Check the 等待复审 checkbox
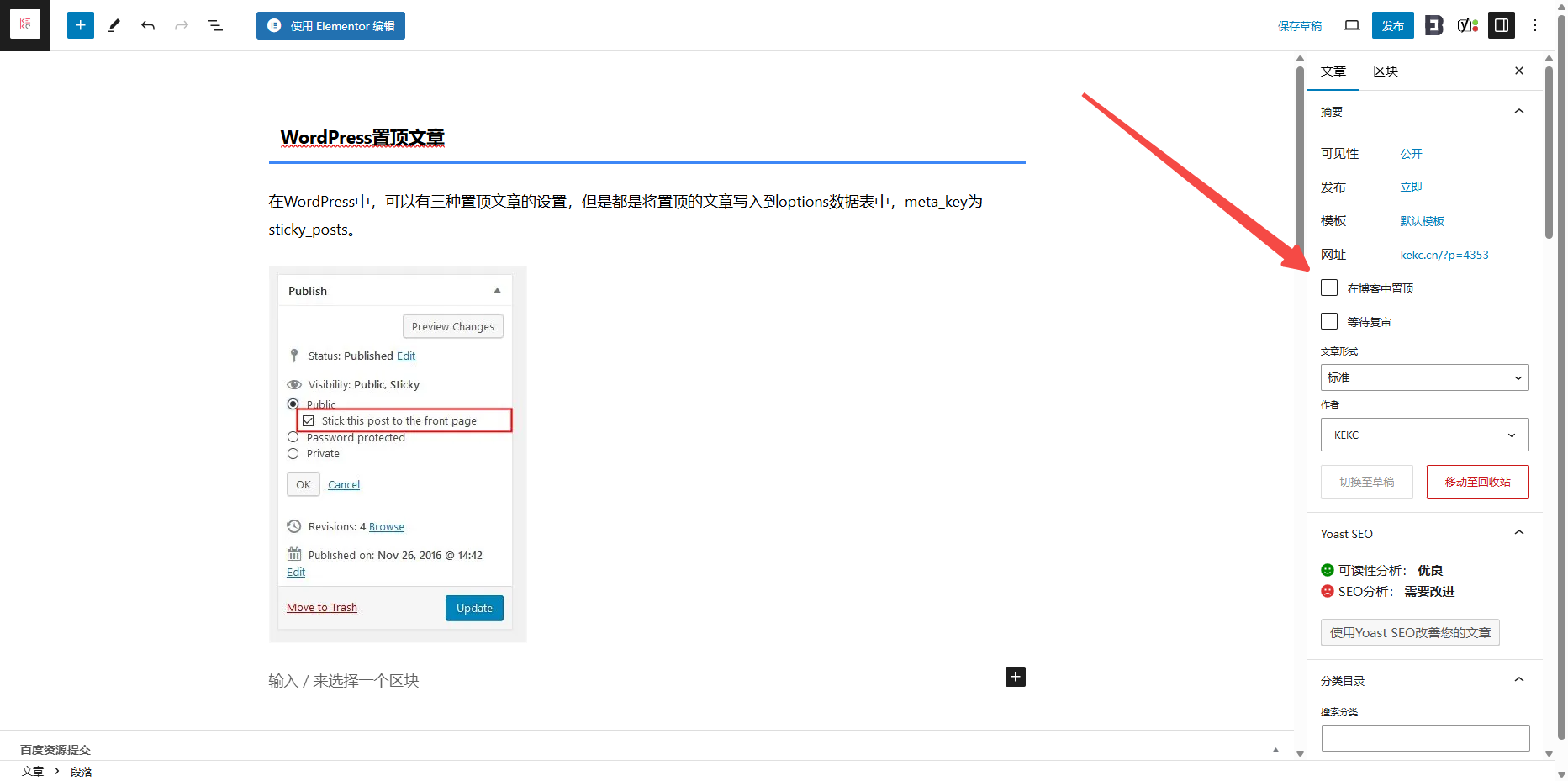 1329,321
